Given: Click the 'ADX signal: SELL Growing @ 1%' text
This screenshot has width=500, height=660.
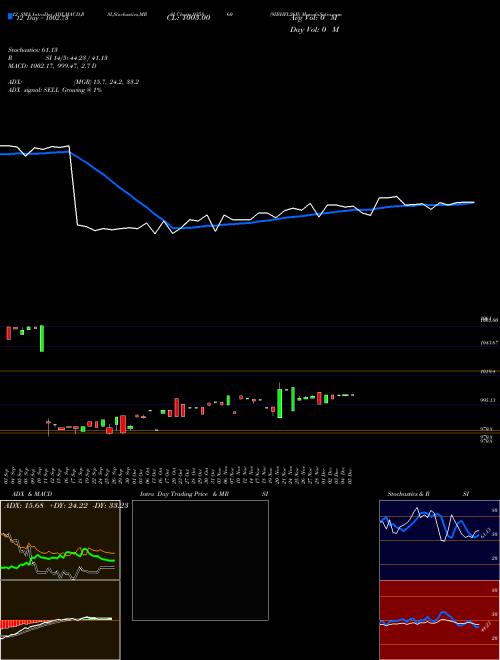Looking at the screenshot, I should (55, 90).
